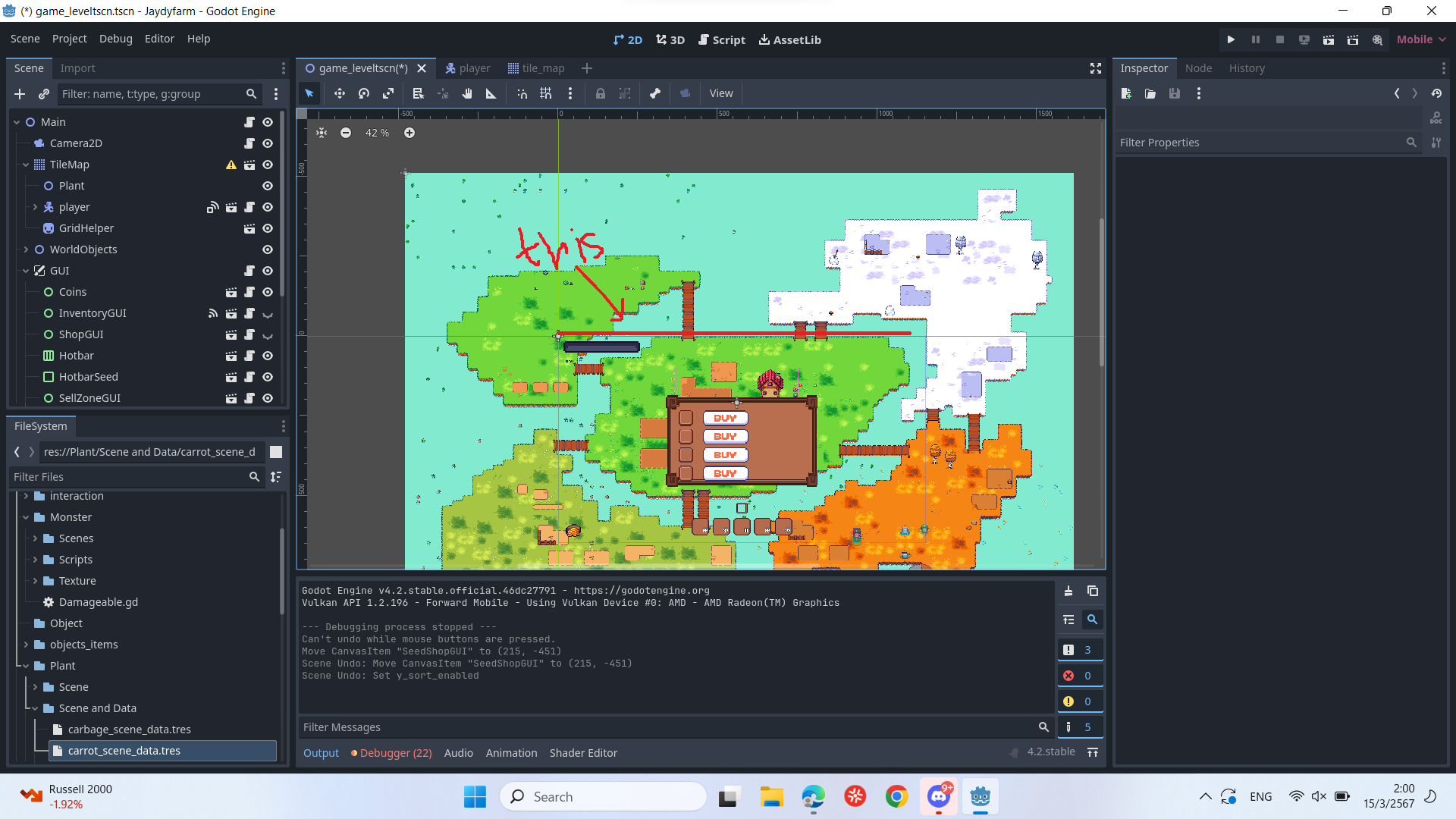1456x819 pixels.
Task: Run the current scene clapper icon
Action: click(x=1328, y=39)
